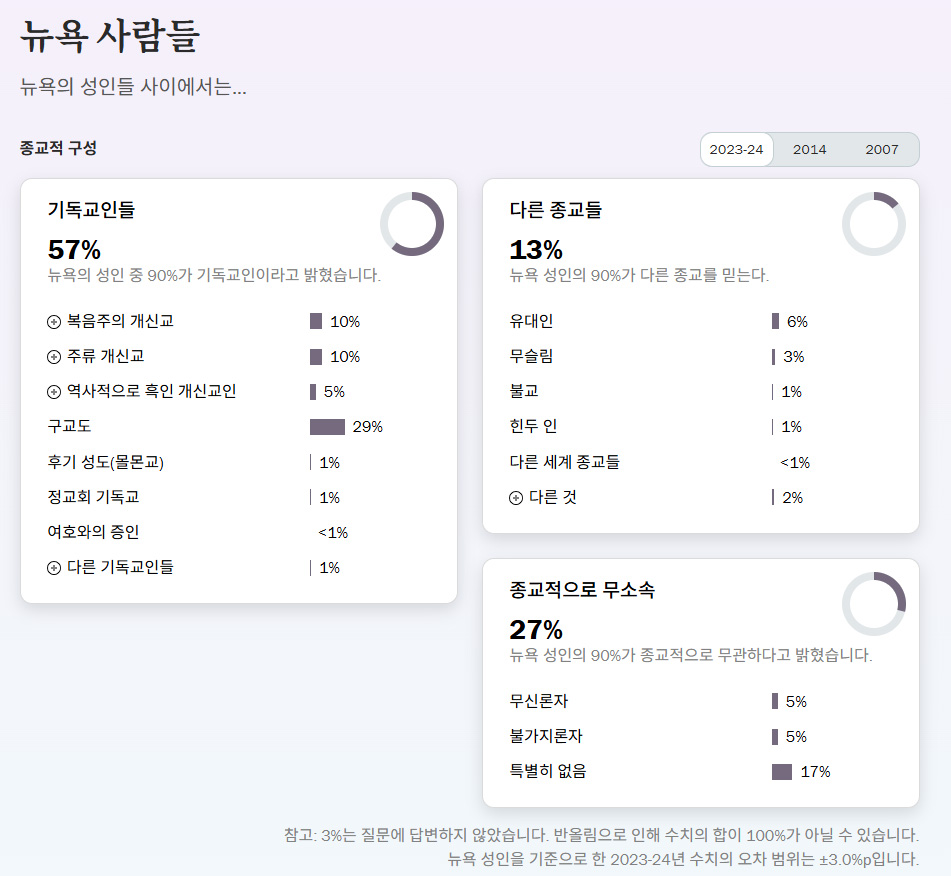This screenshot has width=951, height=876.
Task: Click the 특별히 없음 17% bar
Action: point(782,772)
